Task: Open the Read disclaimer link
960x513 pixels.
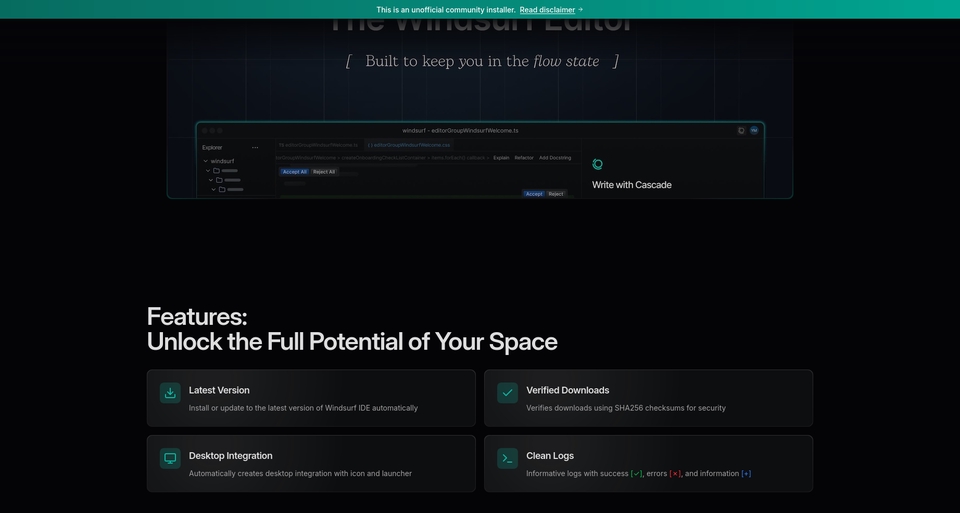Action: 547,10
